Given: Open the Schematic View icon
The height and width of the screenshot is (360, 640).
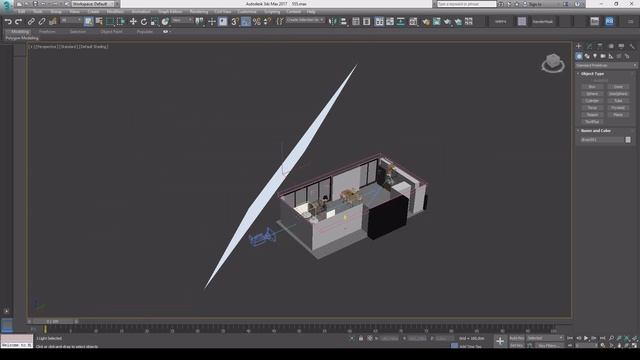Looking at the screenshot, I should click(x=401, y=22).
